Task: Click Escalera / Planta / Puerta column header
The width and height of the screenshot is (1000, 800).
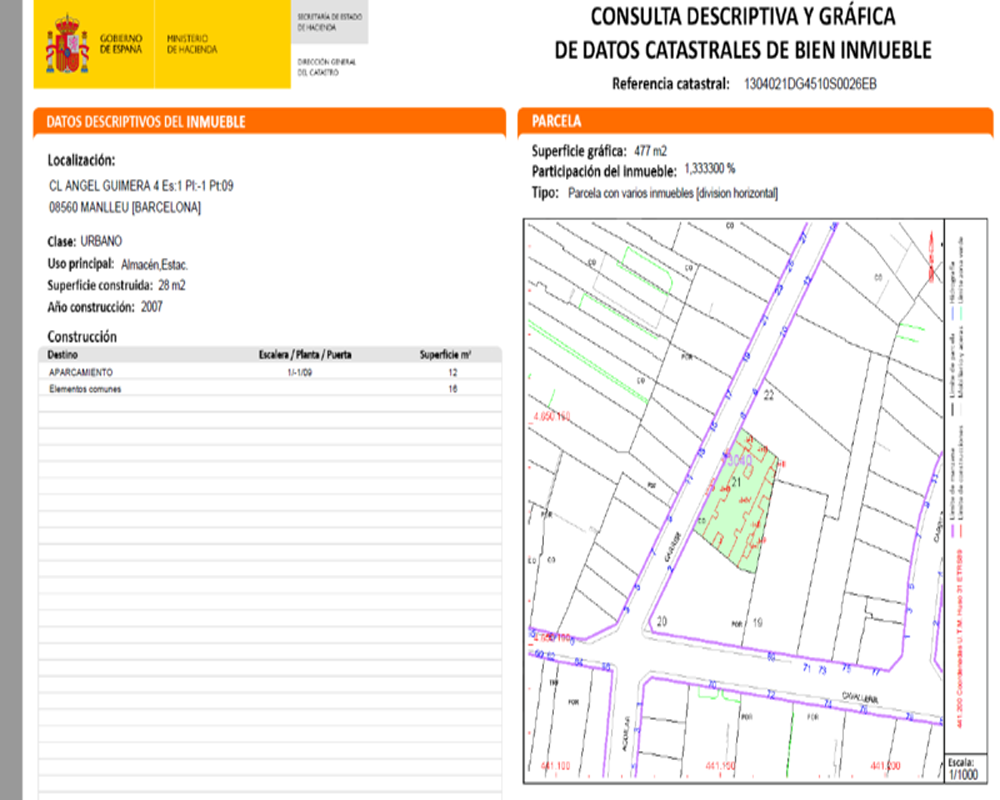Action: click(305, 355)
